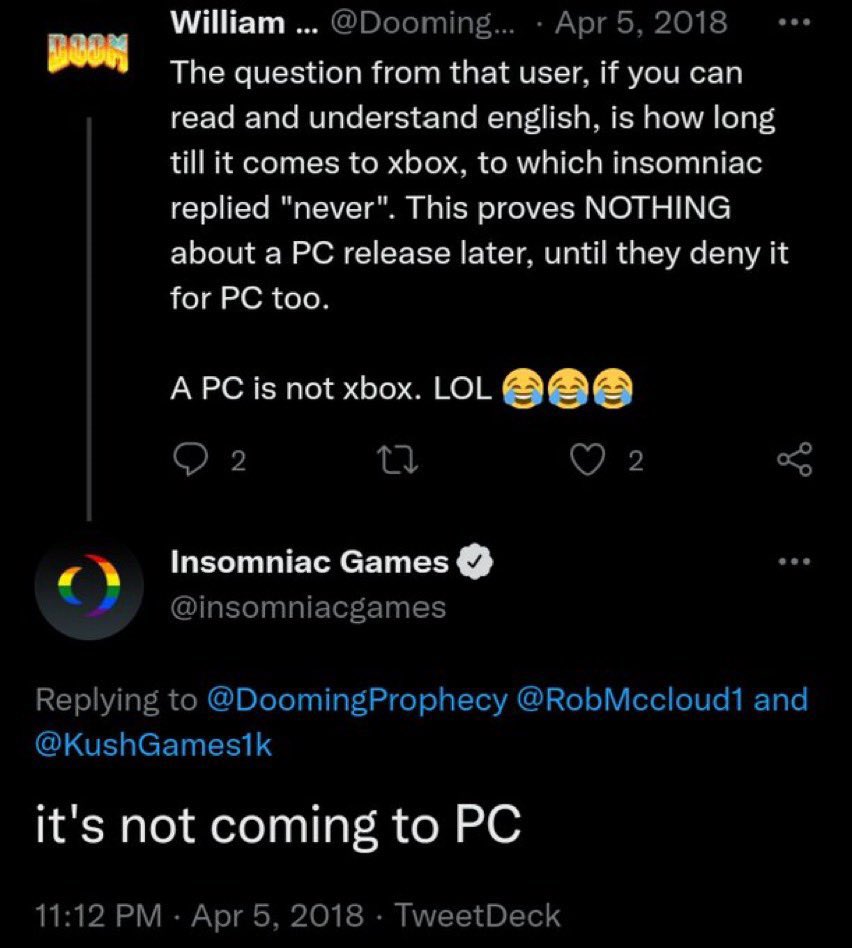Viewport: 852px width, 948px height.
Task: Open the @KushGames1k mention link
Action: tap(154, 744)
